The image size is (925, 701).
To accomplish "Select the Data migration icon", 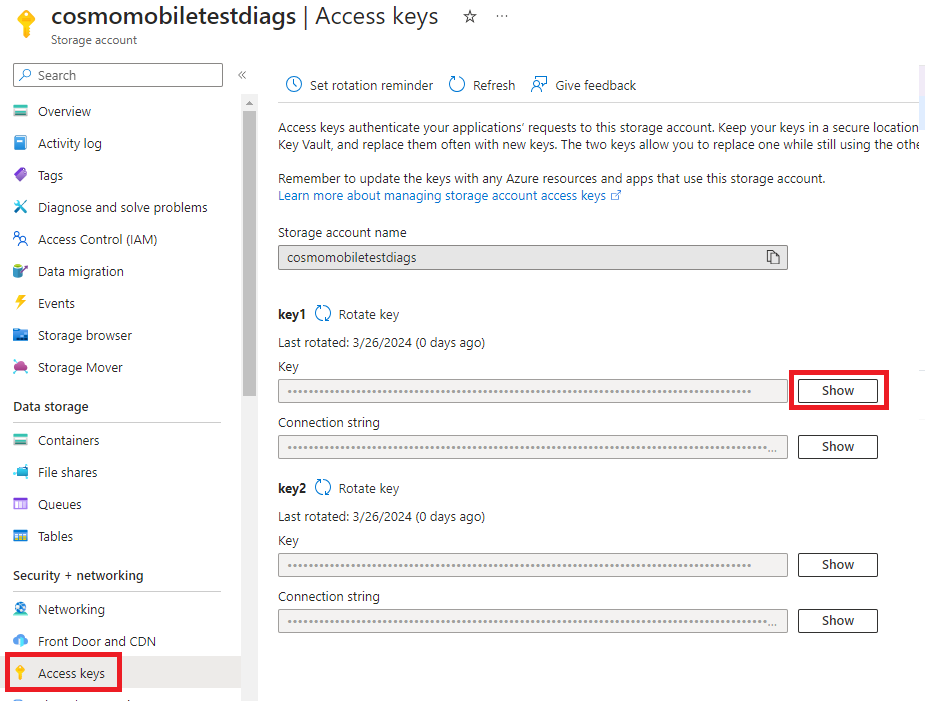I will [x=22, y=271].
